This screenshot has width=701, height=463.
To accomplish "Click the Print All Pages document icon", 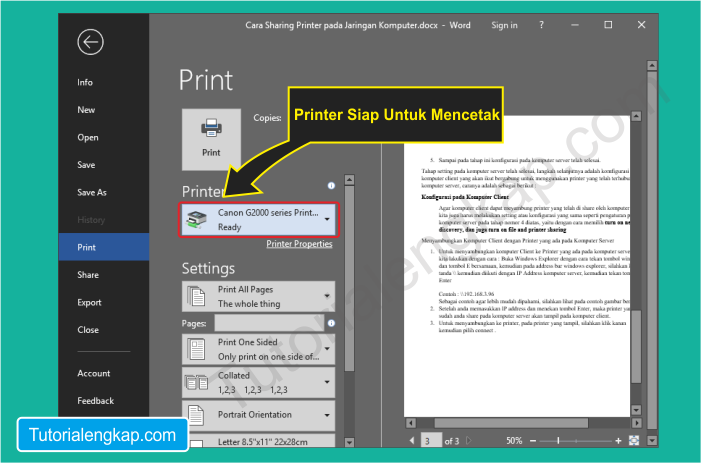I will 196,296.
